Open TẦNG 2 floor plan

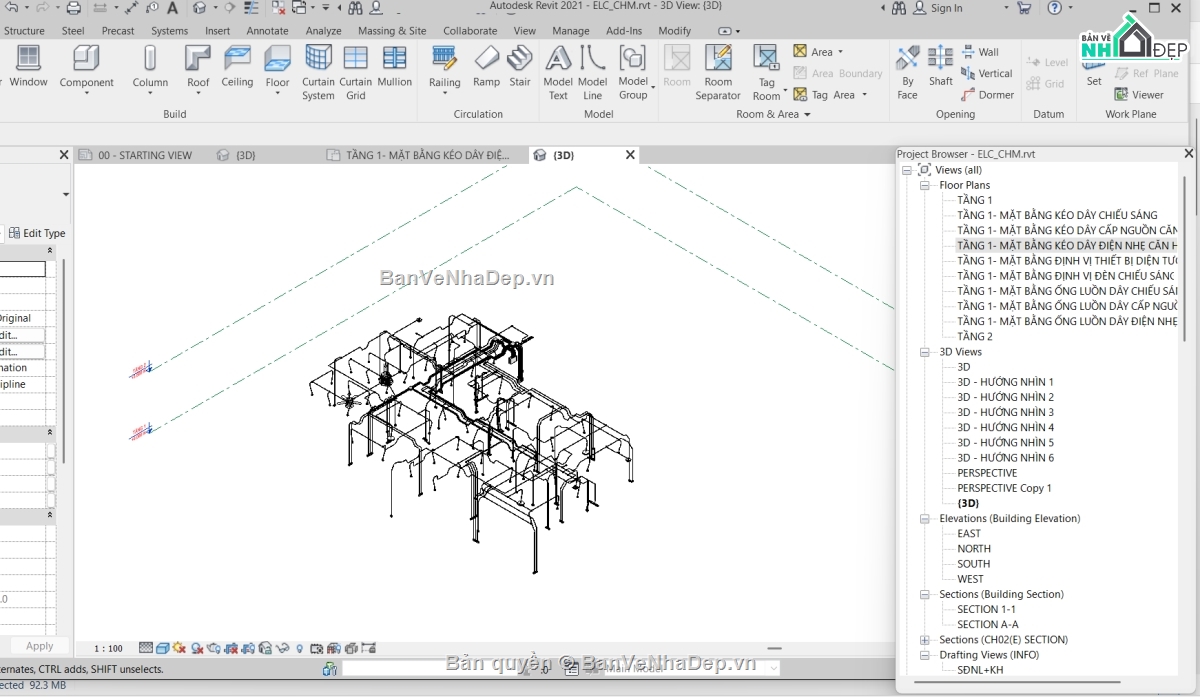(x=975, y=337)
